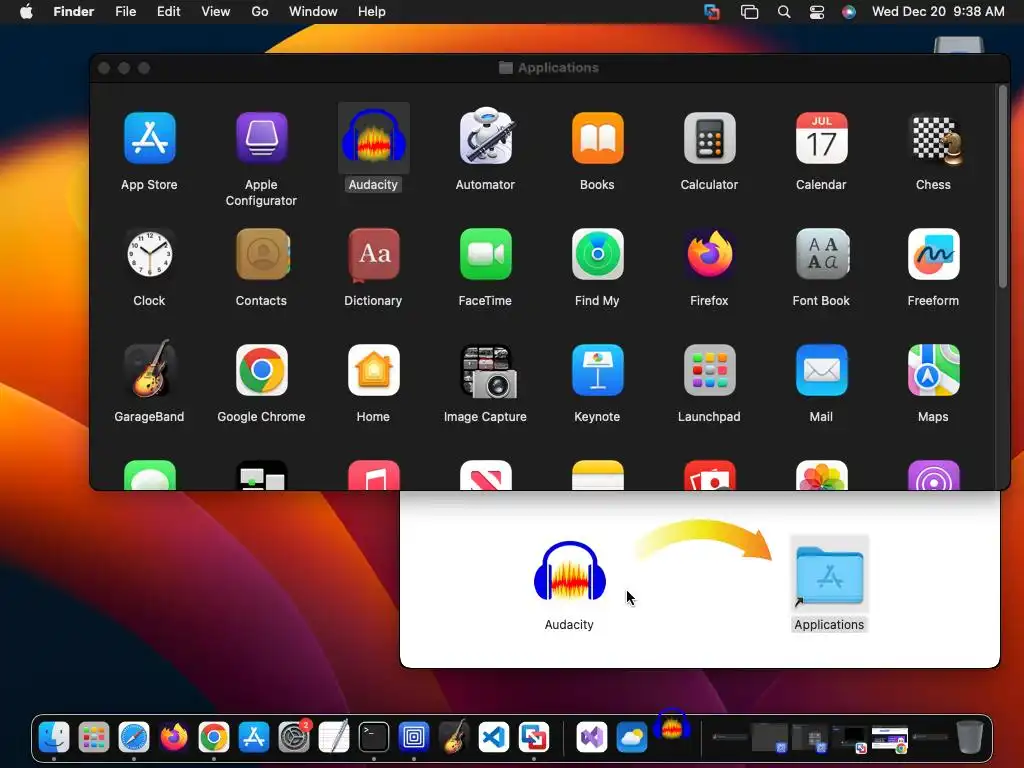
Task: Open TextEdit from the Dock
Action: pyautogui.click(x=334, y=737)
